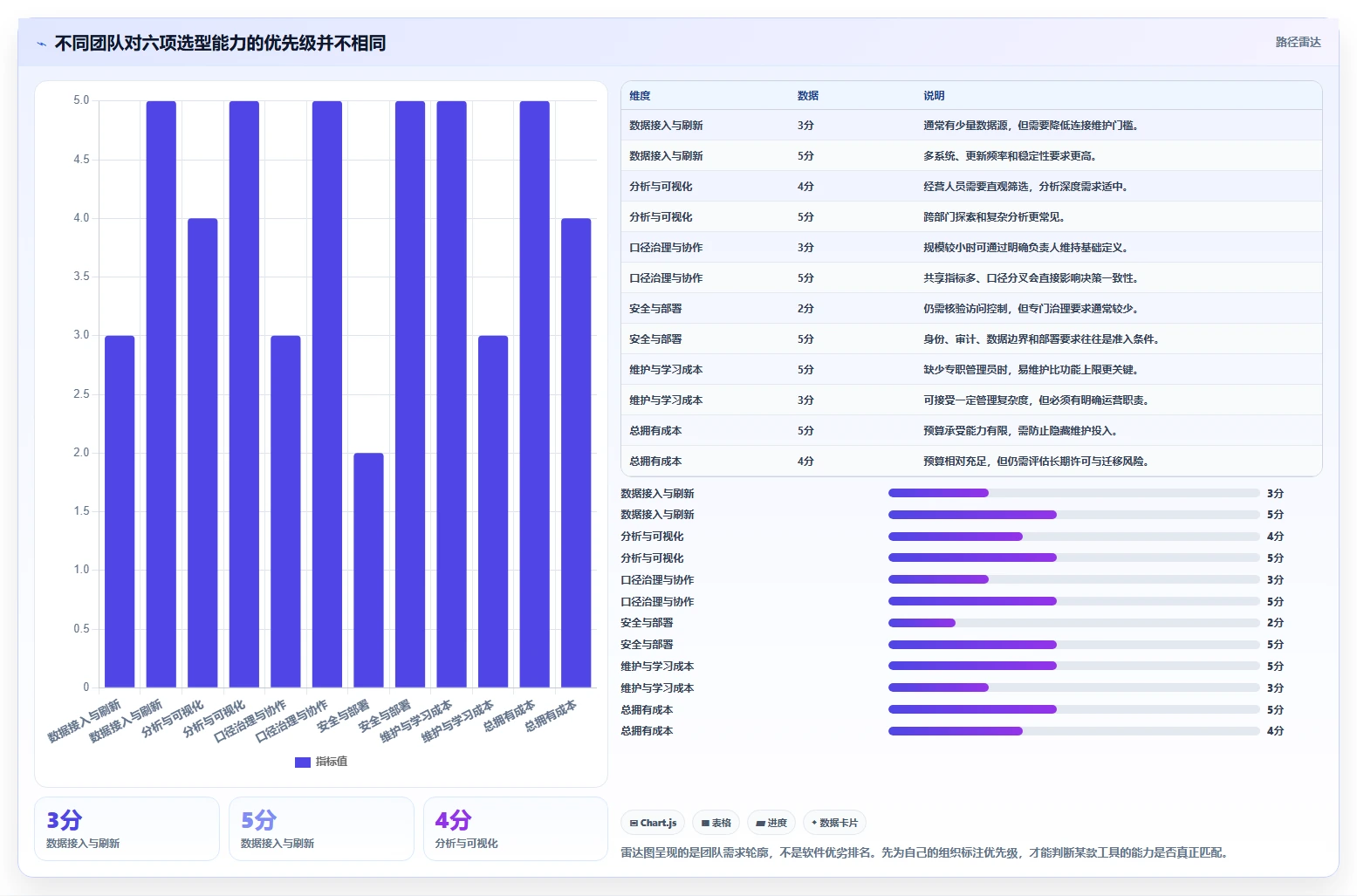Click the 安全与部署 progress bar showing 2分
Image resolution: width=1357 pixels, height=896 pixels.
1073,623
